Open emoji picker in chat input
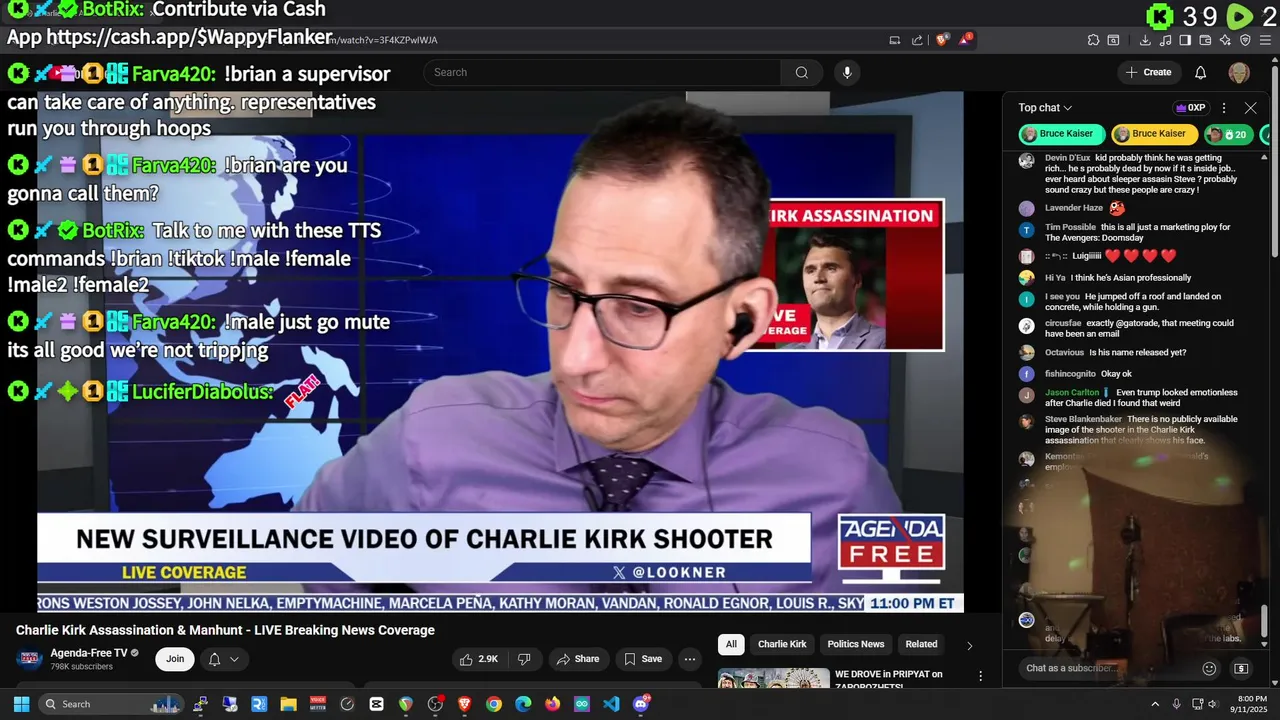This screenshot has height=720, width=1280. (1209, 668)
